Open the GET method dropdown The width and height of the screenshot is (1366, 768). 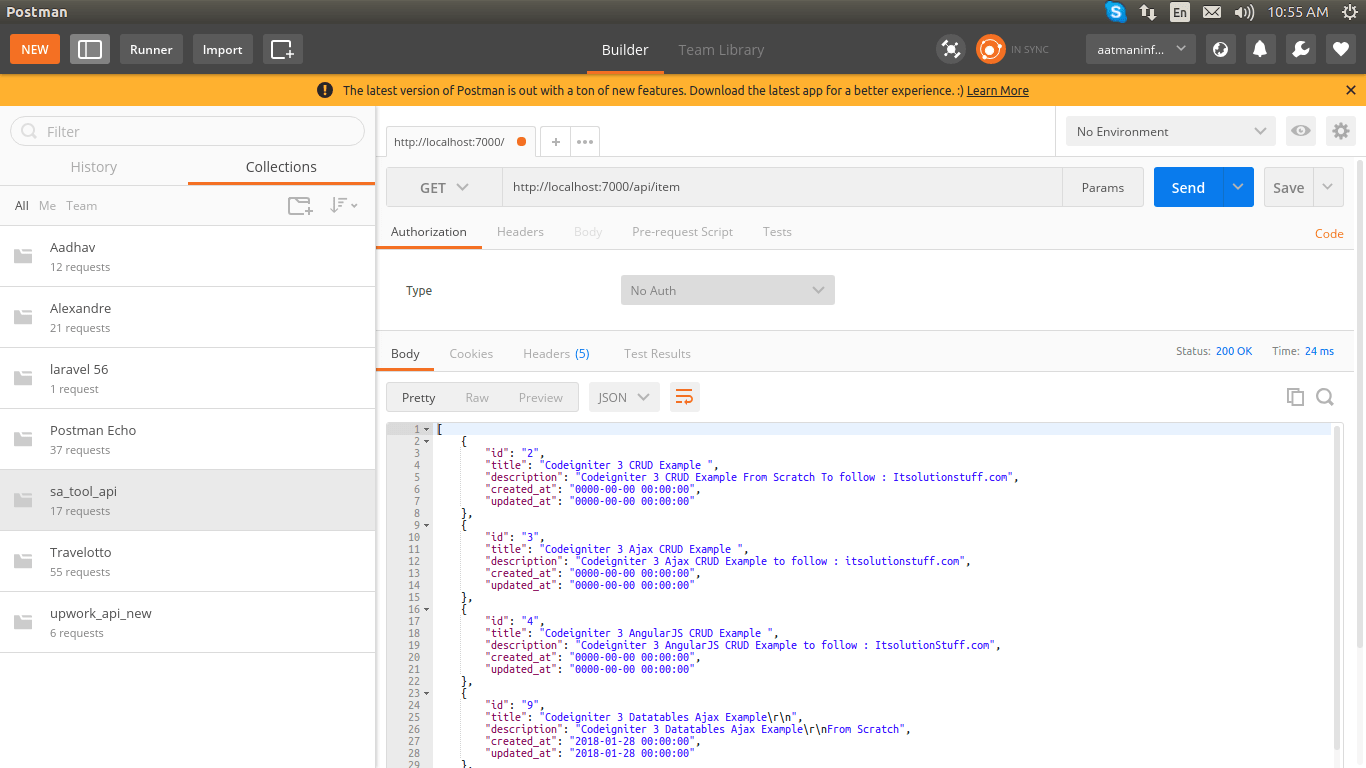[x=445, y=187]
